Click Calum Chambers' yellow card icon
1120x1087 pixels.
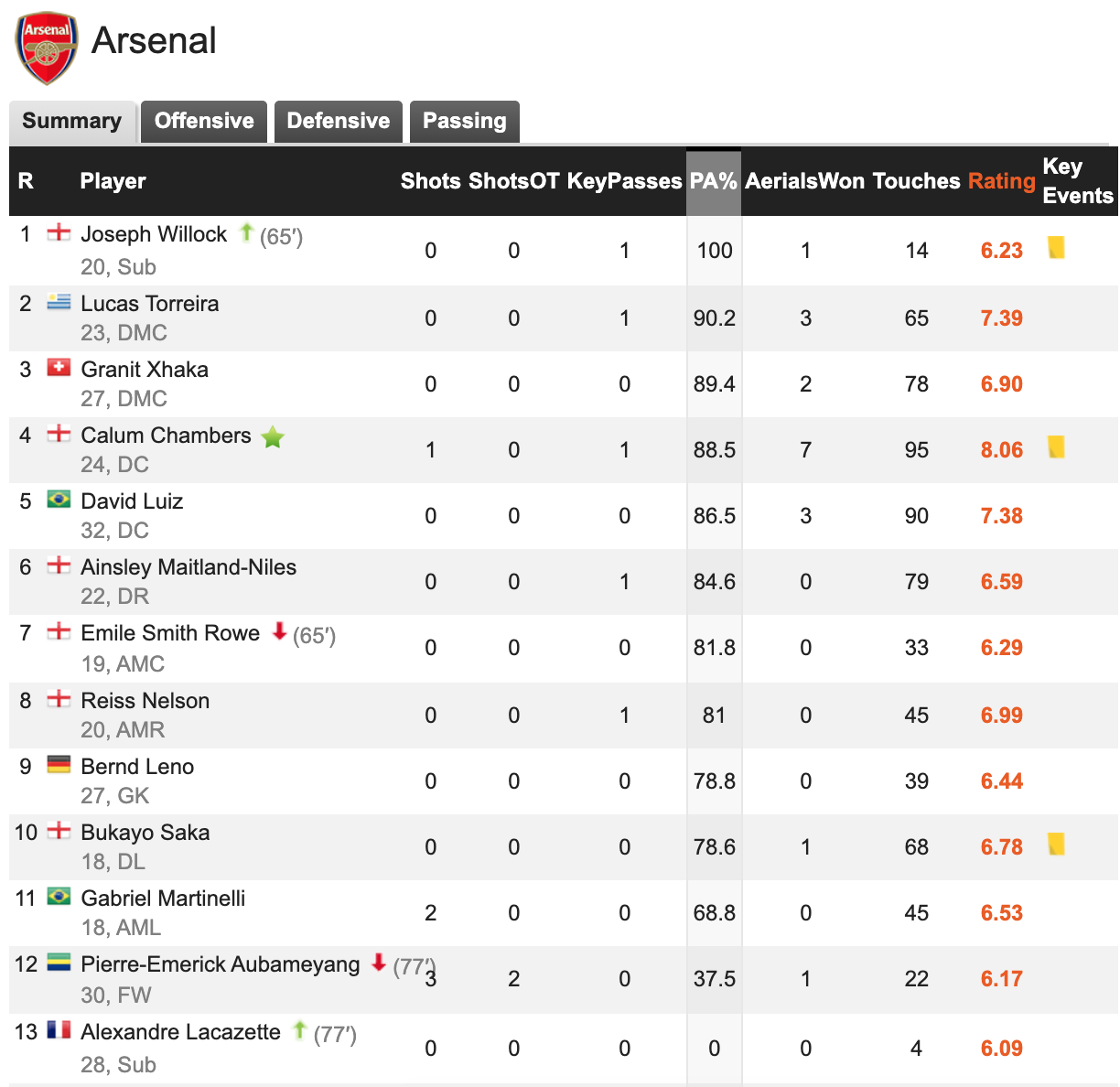pos(1056,447)
